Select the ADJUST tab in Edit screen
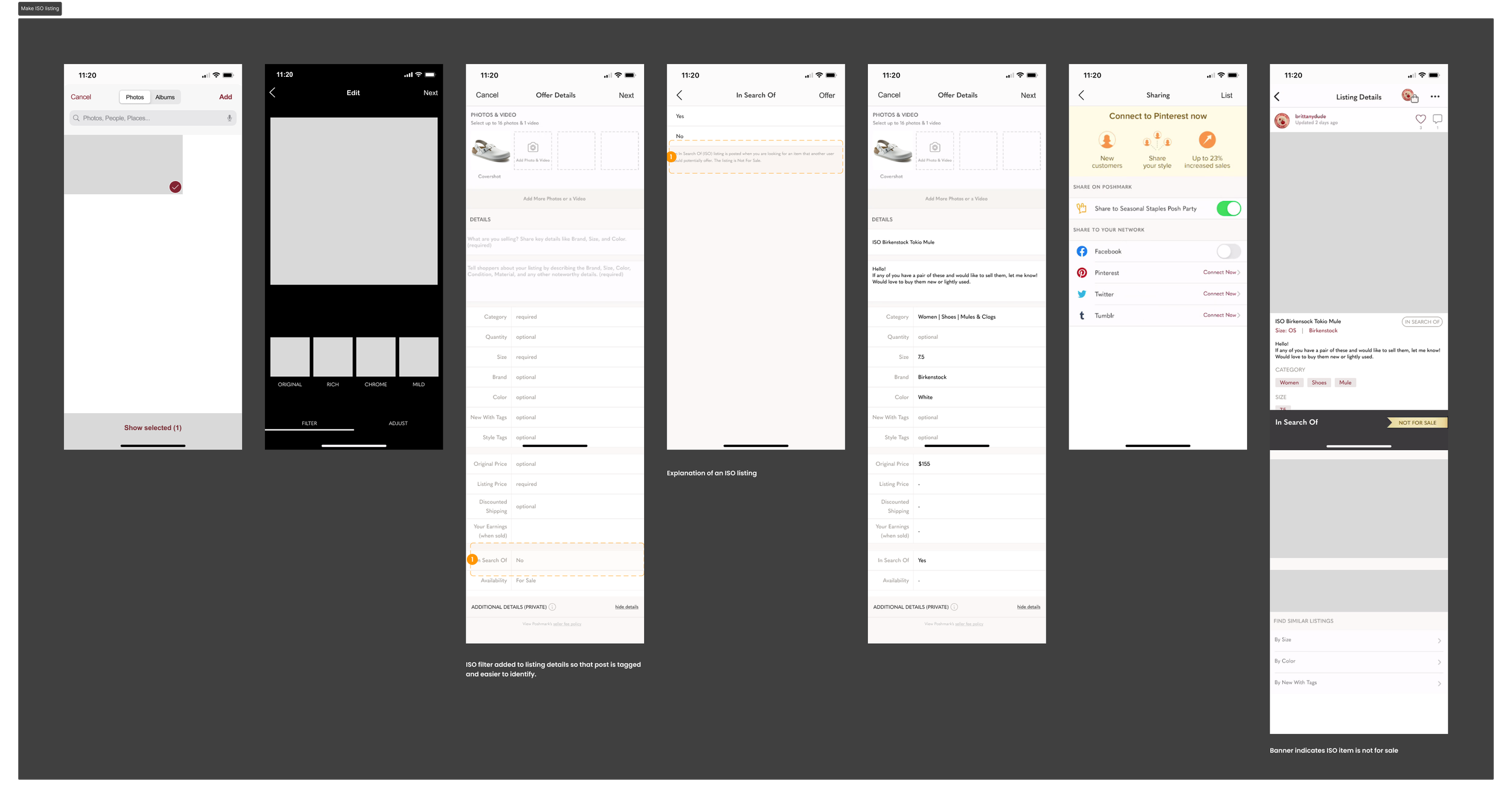This screenshot has width=1512, height=798. click(x=398, y=424)
